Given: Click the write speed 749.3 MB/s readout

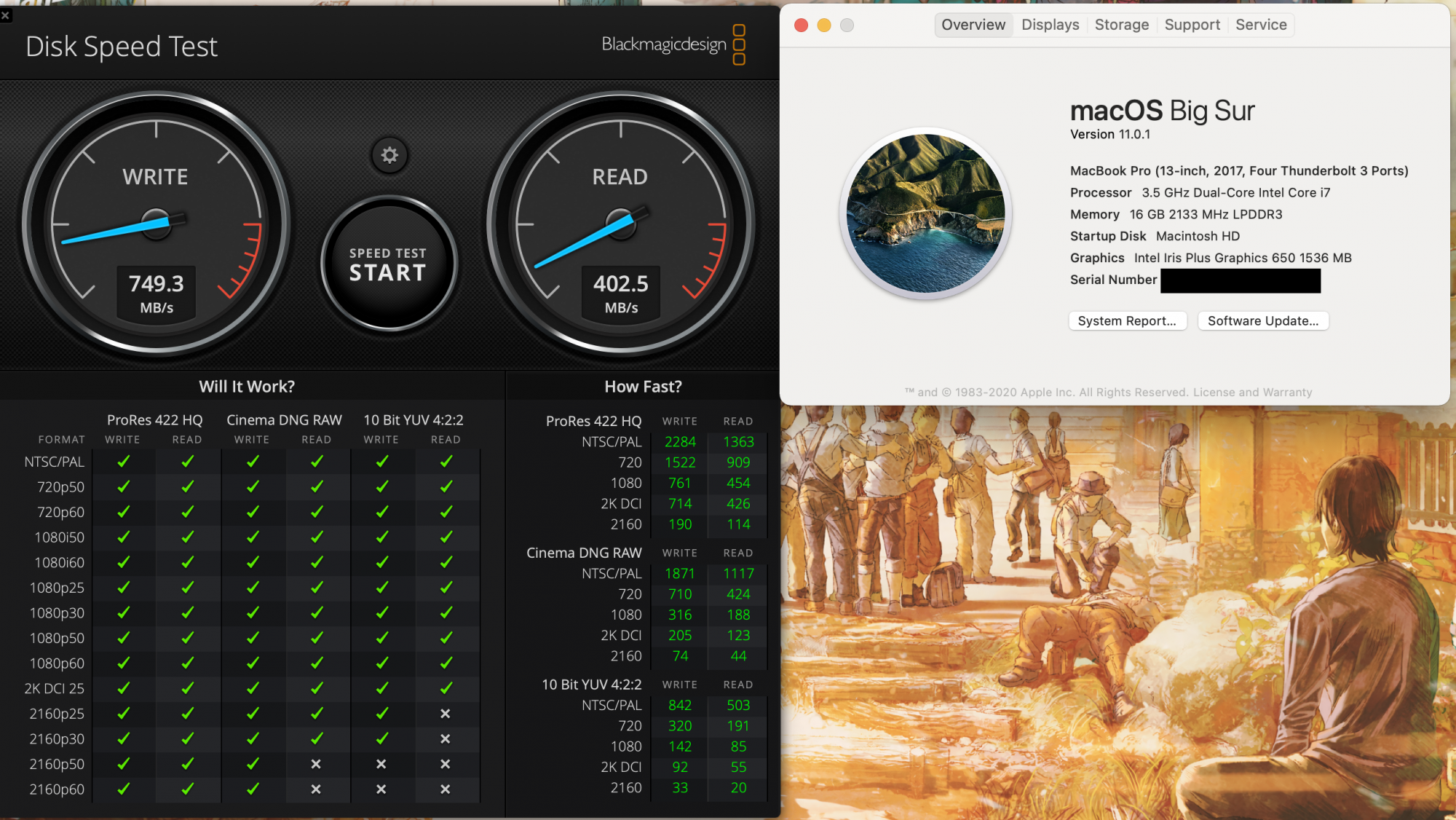Looking at the screenshot, I should pyautogui.click(x=157, y=293).
